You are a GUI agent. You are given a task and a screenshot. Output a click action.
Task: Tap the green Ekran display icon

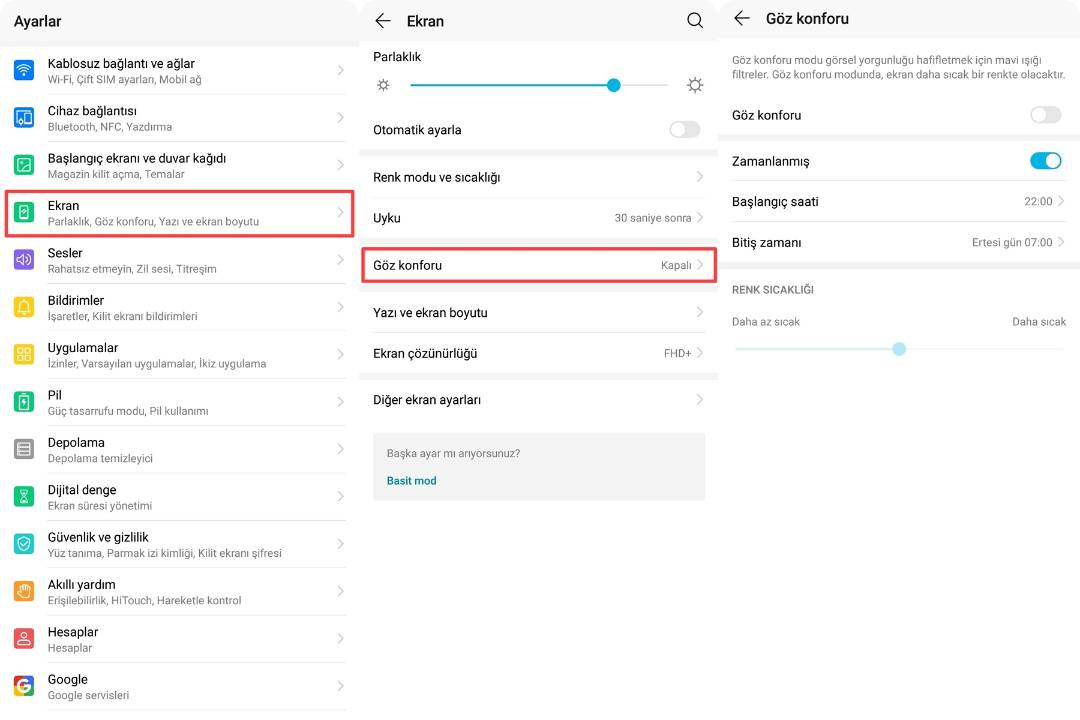(24, 213)
